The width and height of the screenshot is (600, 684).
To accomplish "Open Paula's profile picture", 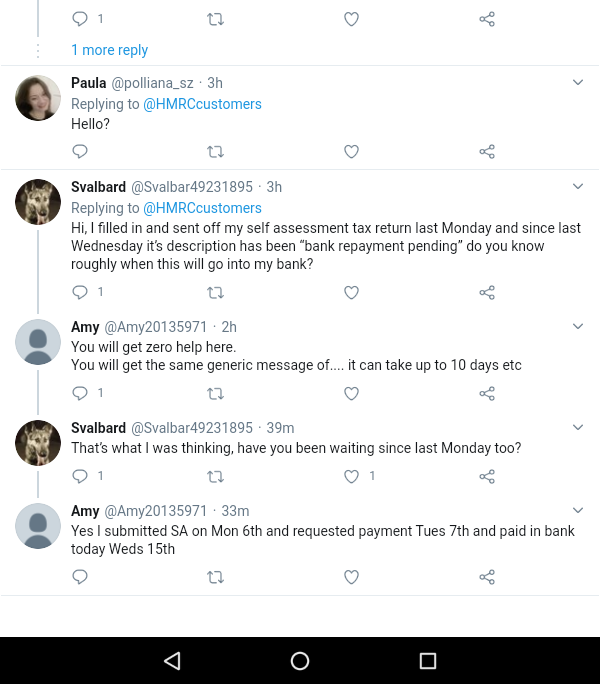I will pos(38,98).
